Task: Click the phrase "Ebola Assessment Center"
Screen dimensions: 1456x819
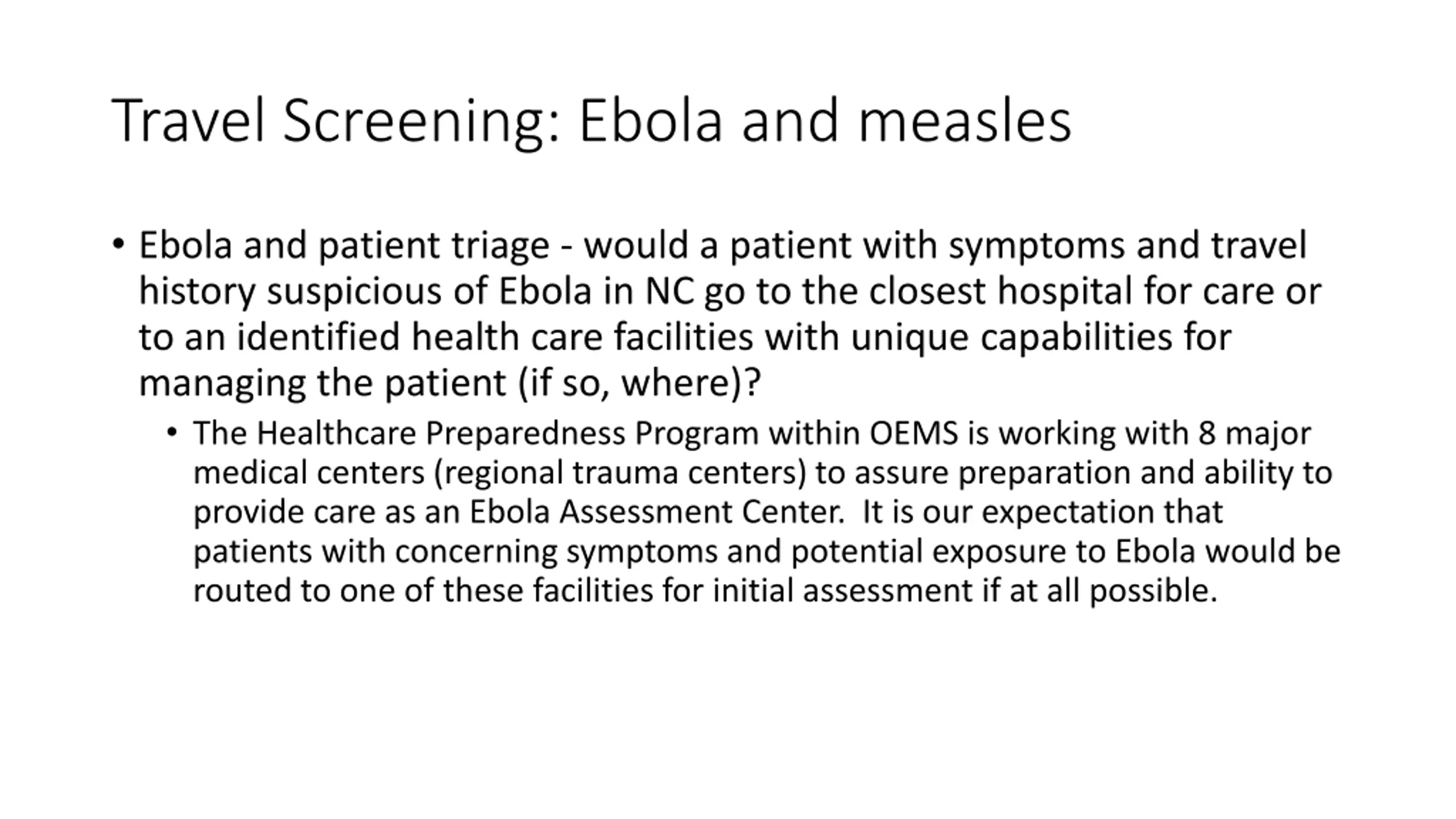Action: point(656,512)
